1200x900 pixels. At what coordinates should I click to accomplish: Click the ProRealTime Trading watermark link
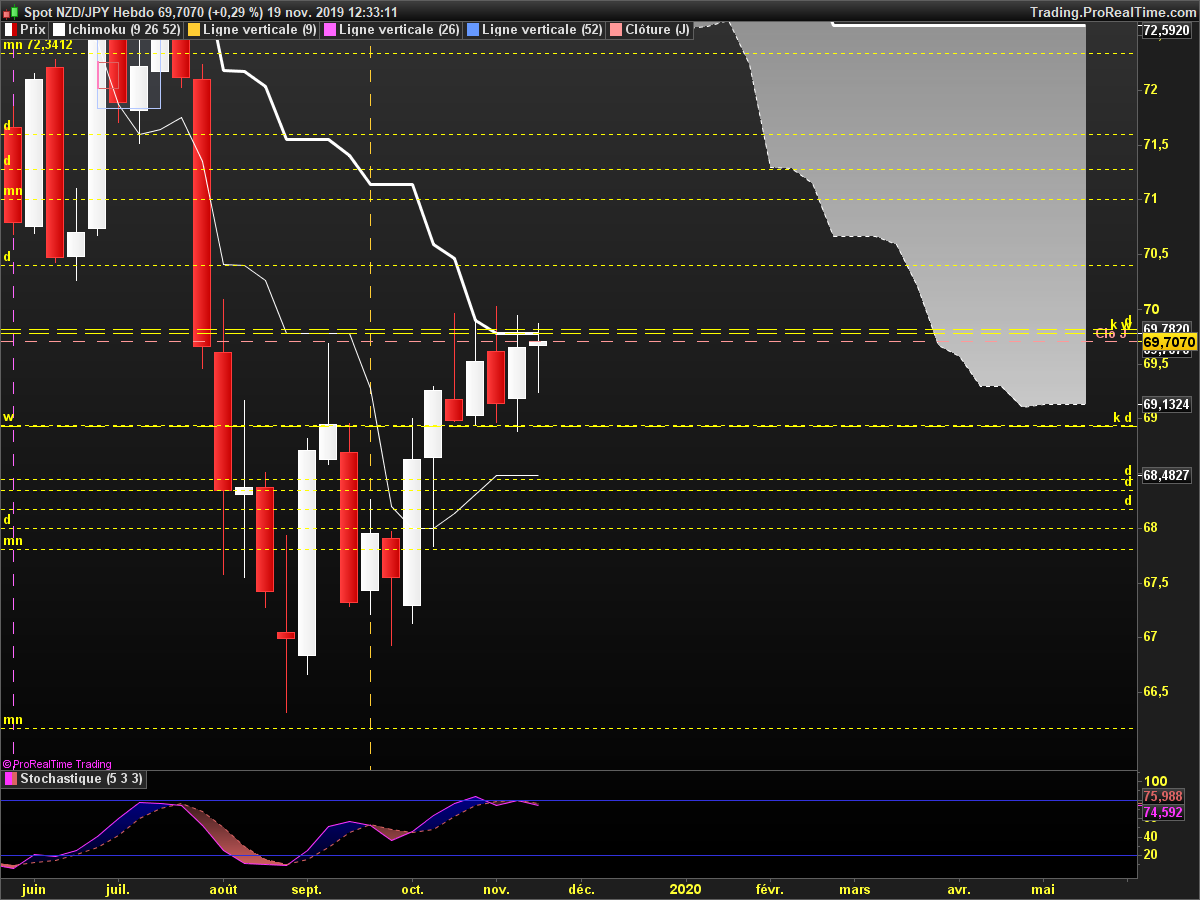[57, 764]
